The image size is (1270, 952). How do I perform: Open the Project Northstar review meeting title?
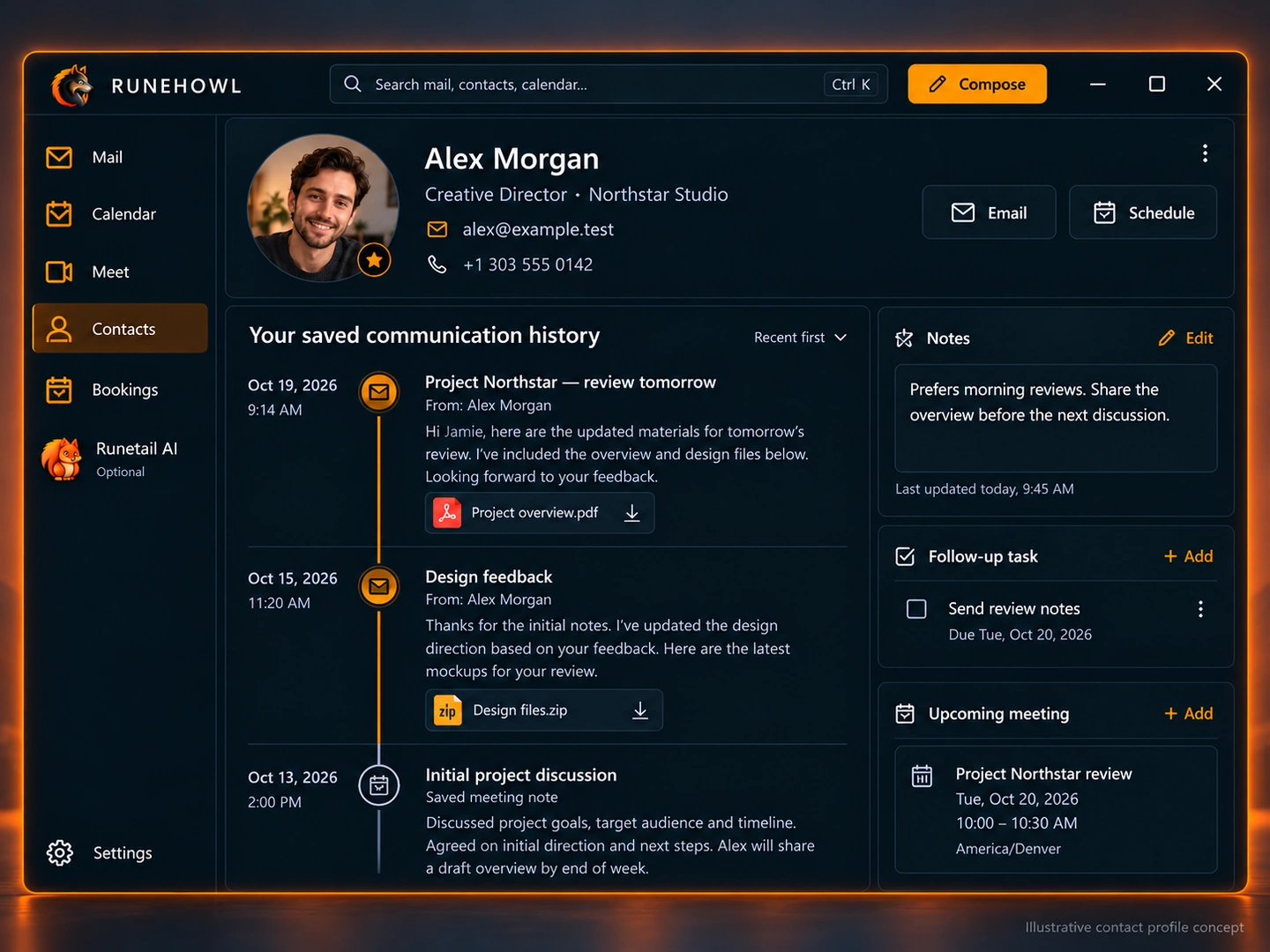coord(1044,774)
